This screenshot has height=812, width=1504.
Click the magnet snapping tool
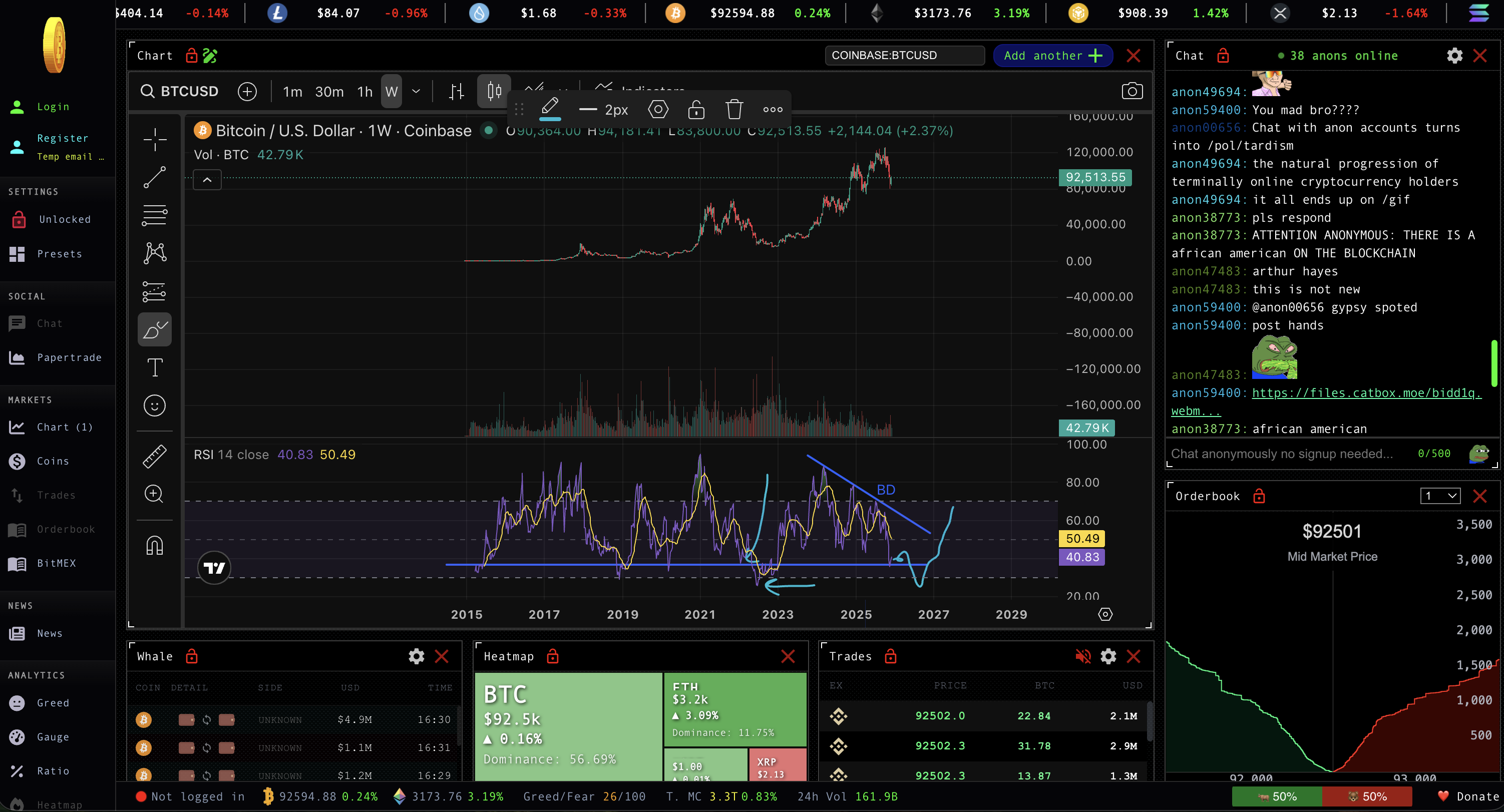pos(155,546)
